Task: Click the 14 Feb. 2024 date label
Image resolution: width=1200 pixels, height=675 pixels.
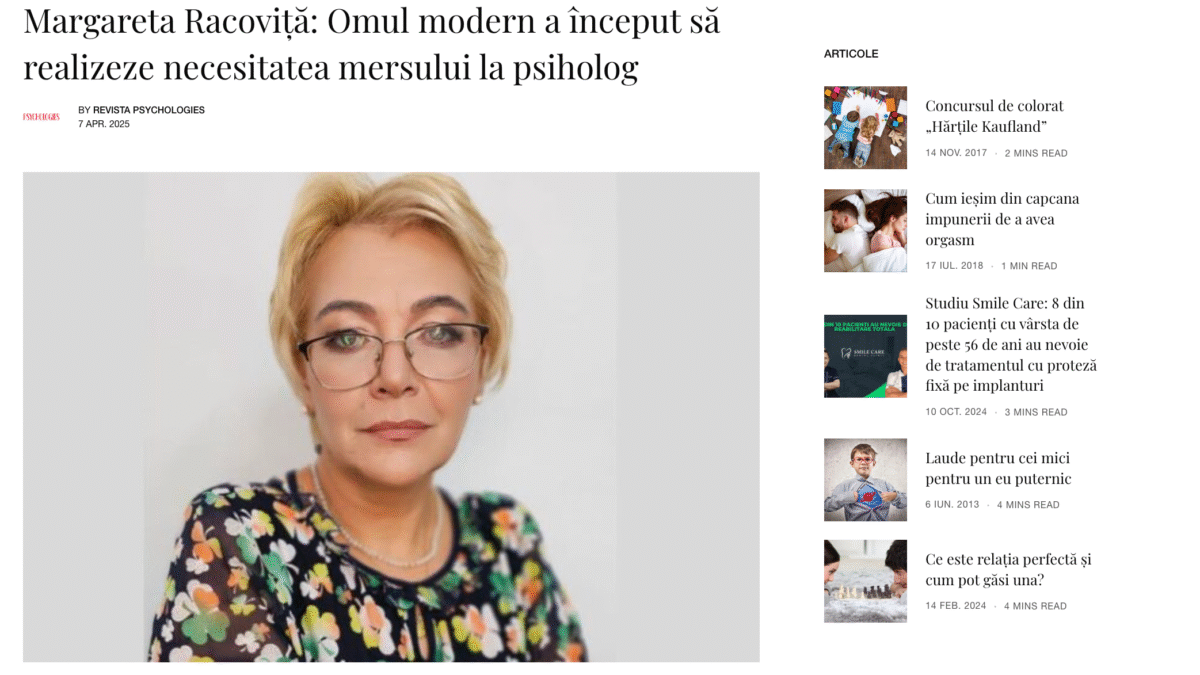Action: 956,606
